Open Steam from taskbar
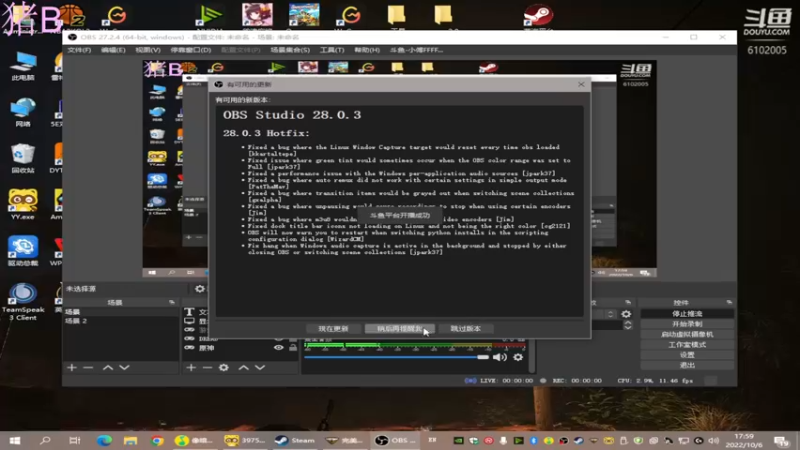The image size is (800, 450). (295, 440)
